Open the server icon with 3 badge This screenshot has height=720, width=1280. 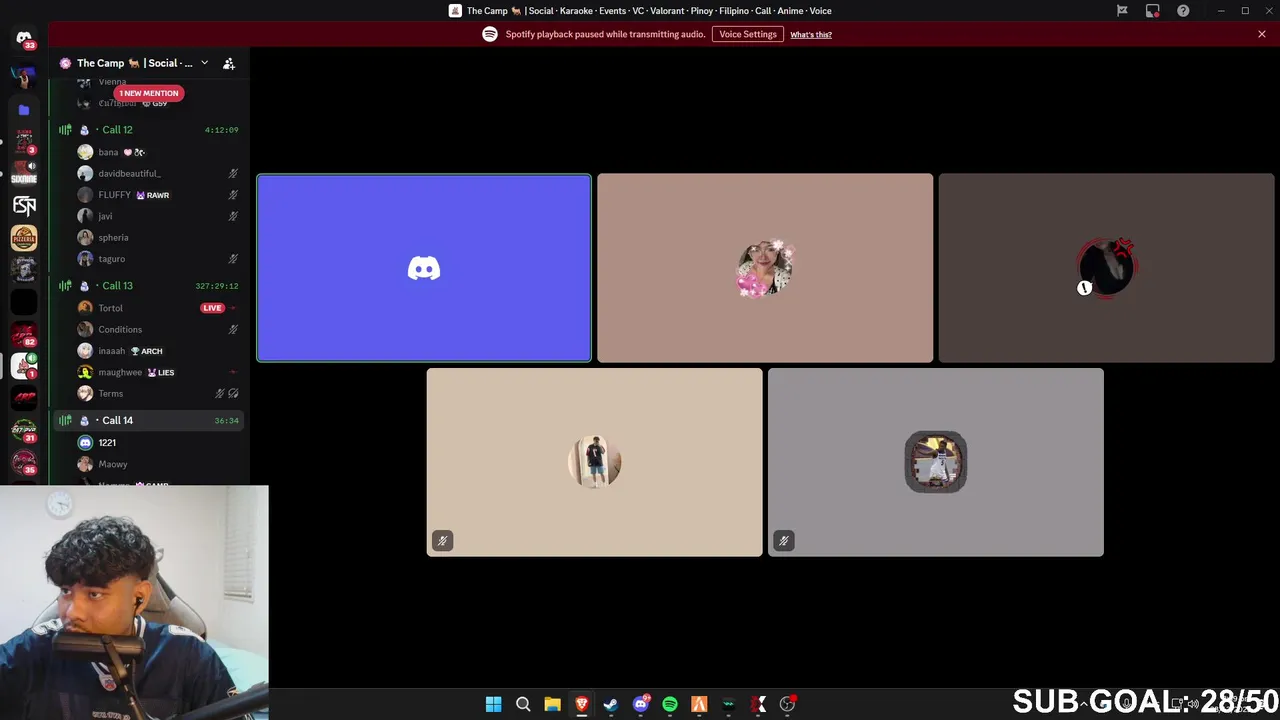click(x=24, y=141)
